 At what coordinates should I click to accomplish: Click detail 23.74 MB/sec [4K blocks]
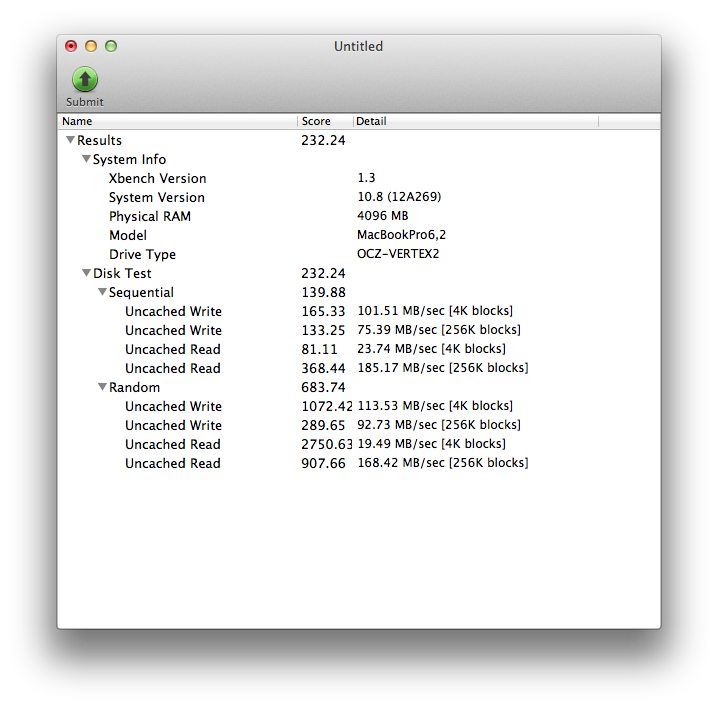tap(431, 349)
